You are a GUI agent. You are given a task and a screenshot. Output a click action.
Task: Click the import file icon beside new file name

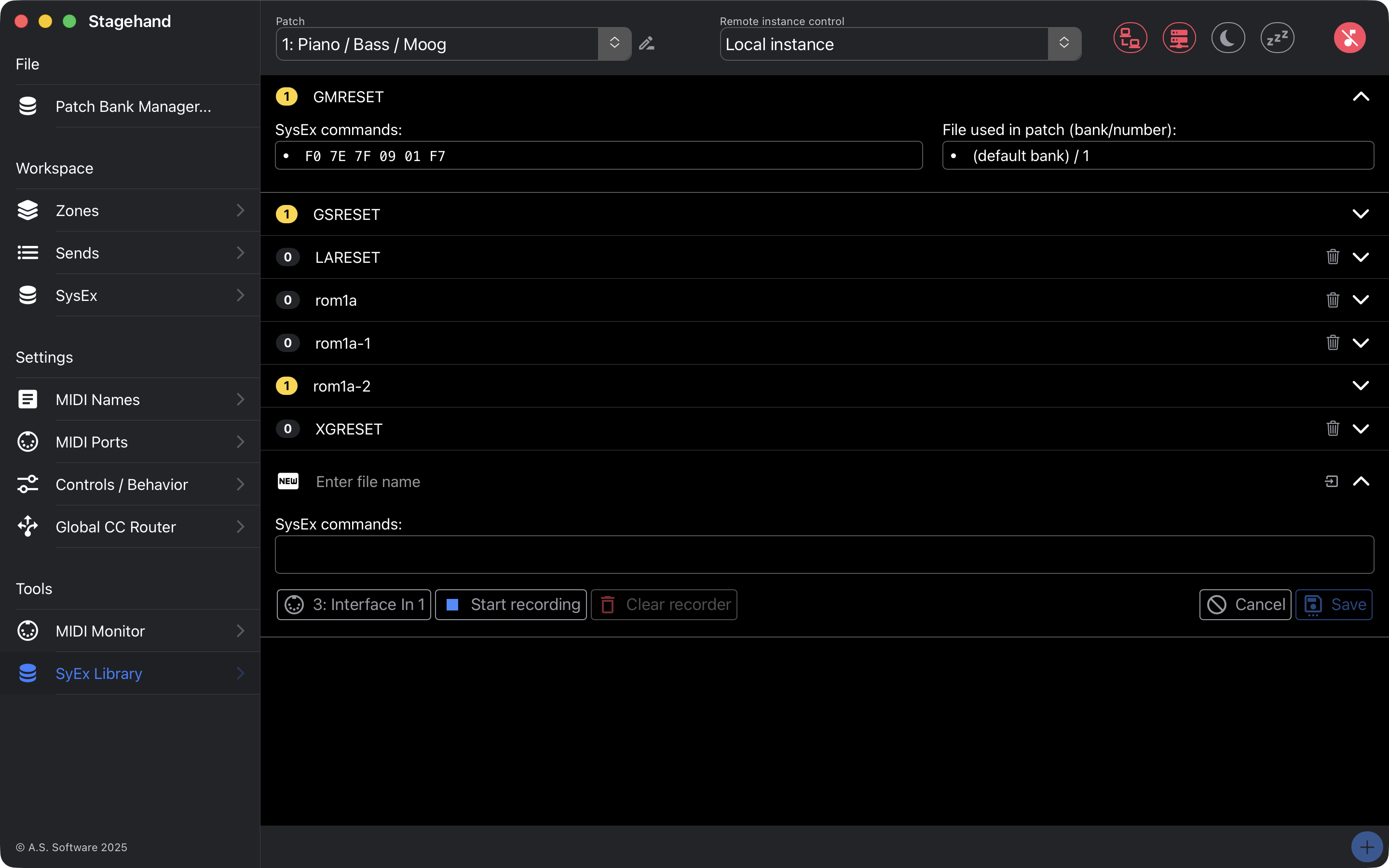click(x=1332, y=481)
